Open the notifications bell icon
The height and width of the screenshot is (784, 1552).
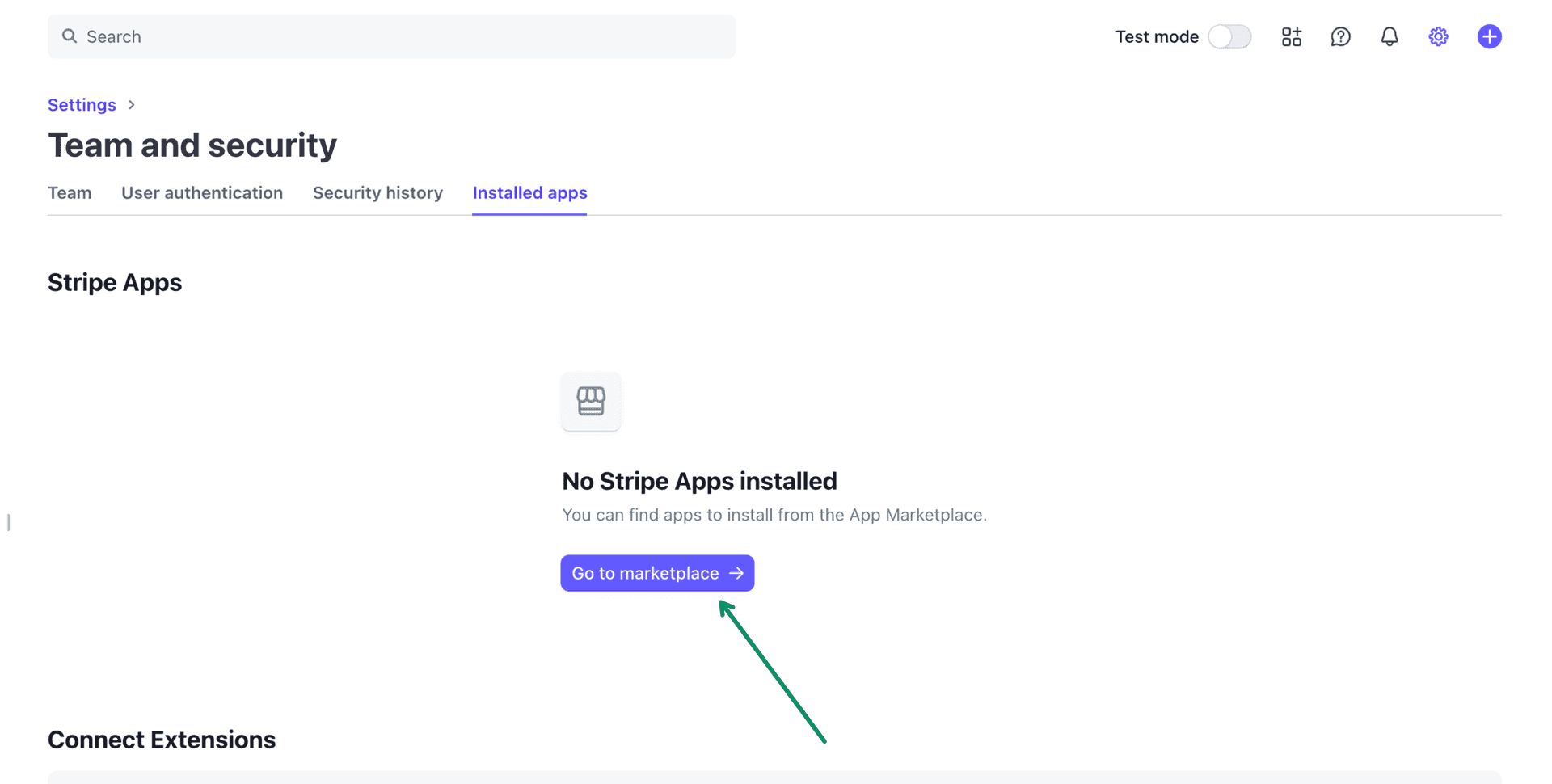click(x=1390, y=36)
